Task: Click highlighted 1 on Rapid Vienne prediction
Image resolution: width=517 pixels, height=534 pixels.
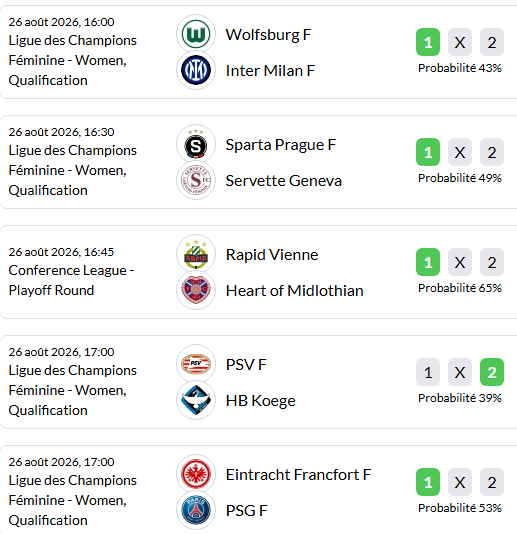Action: point(428,262)
